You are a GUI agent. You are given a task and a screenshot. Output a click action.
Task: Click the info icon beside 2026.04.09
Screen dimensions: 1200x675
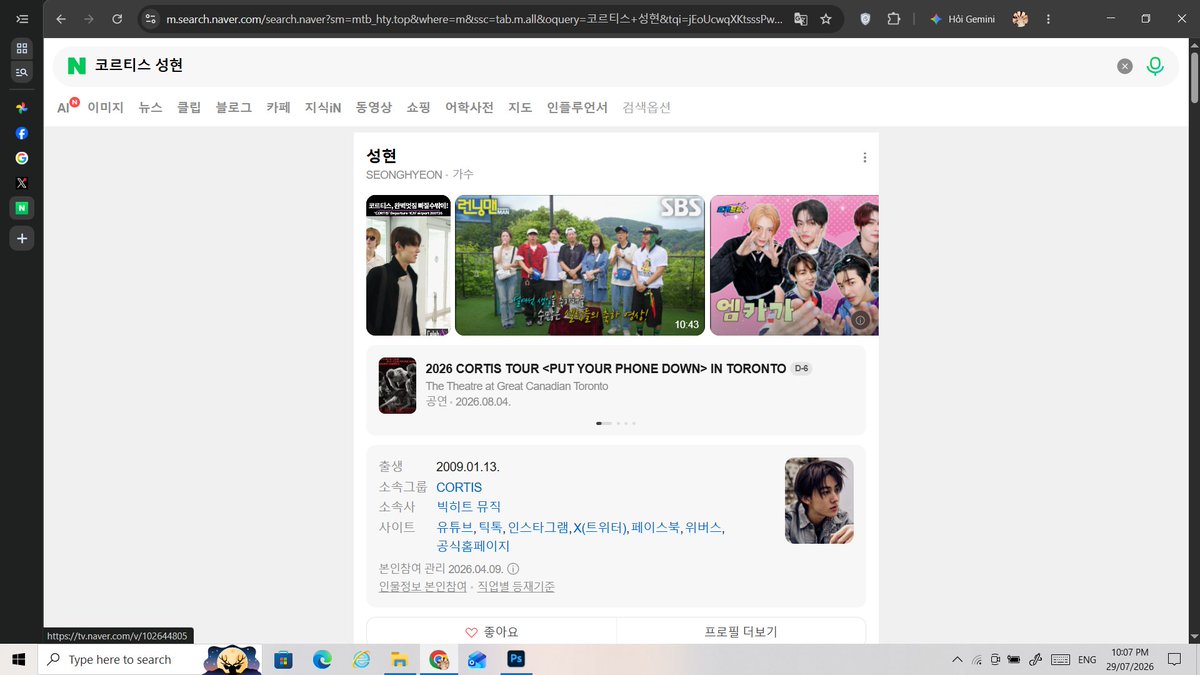513,569
